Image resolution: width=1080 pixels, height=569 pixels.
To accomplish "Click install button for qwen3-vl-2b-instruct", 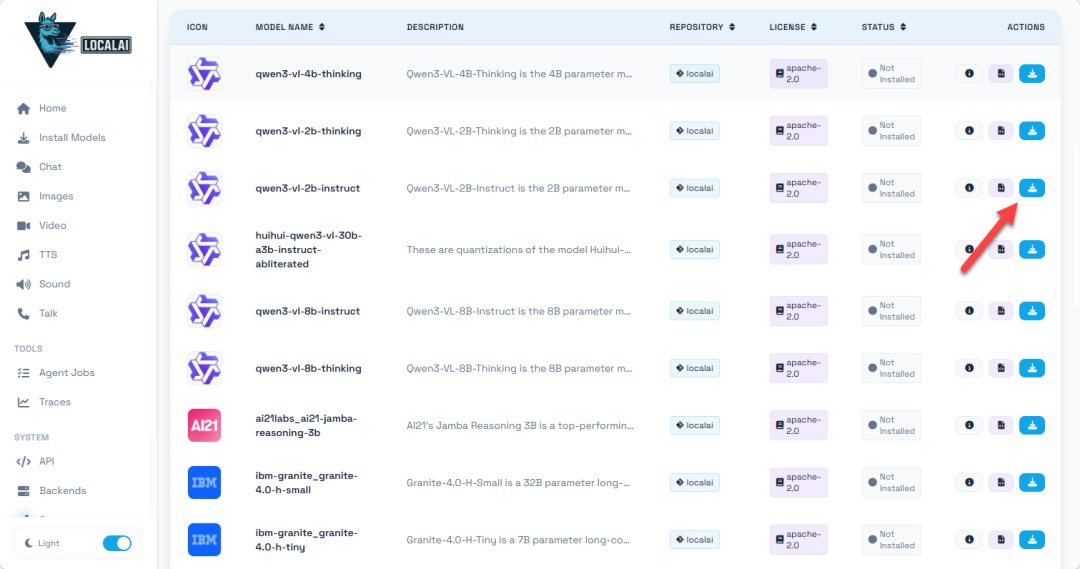I will 1032,188.
